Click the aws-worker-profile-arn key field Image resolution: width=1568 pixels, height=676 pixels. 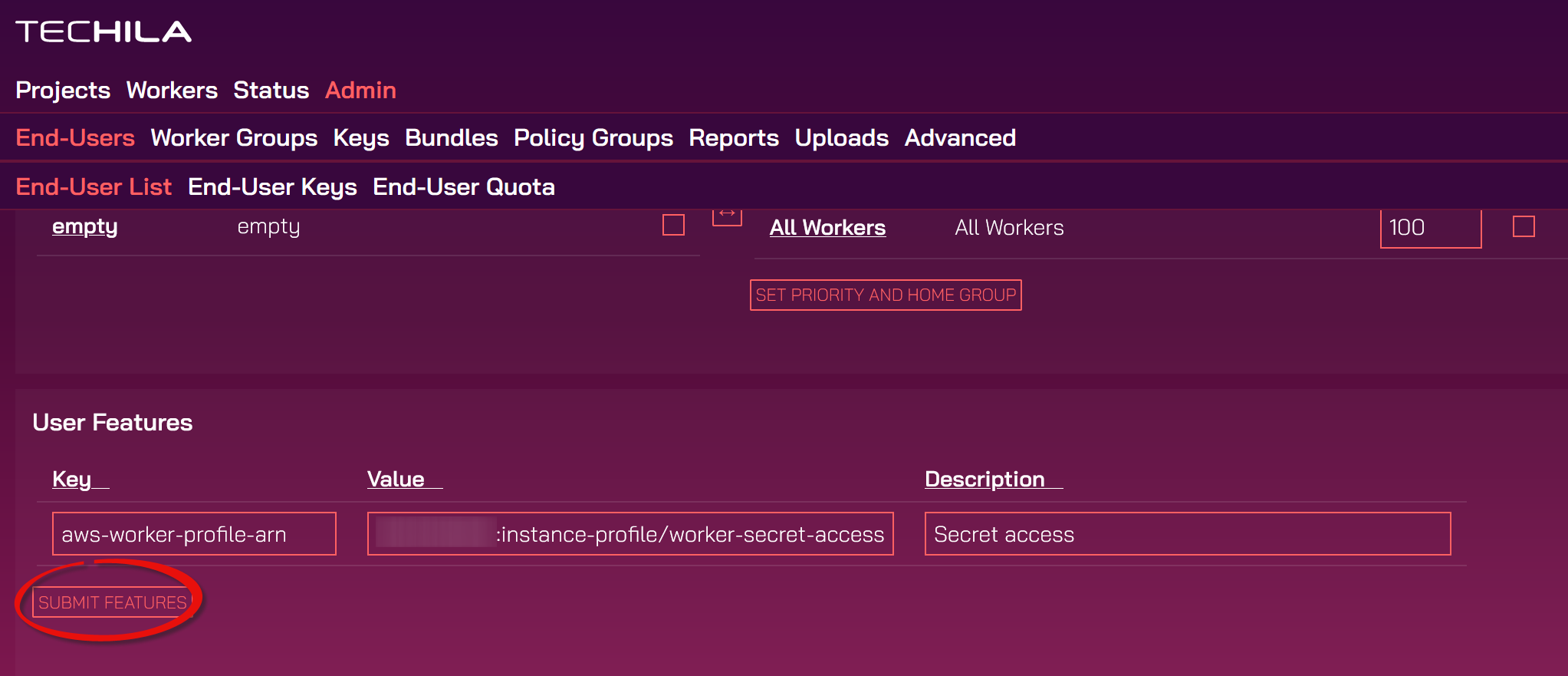[x=194, y=534]
